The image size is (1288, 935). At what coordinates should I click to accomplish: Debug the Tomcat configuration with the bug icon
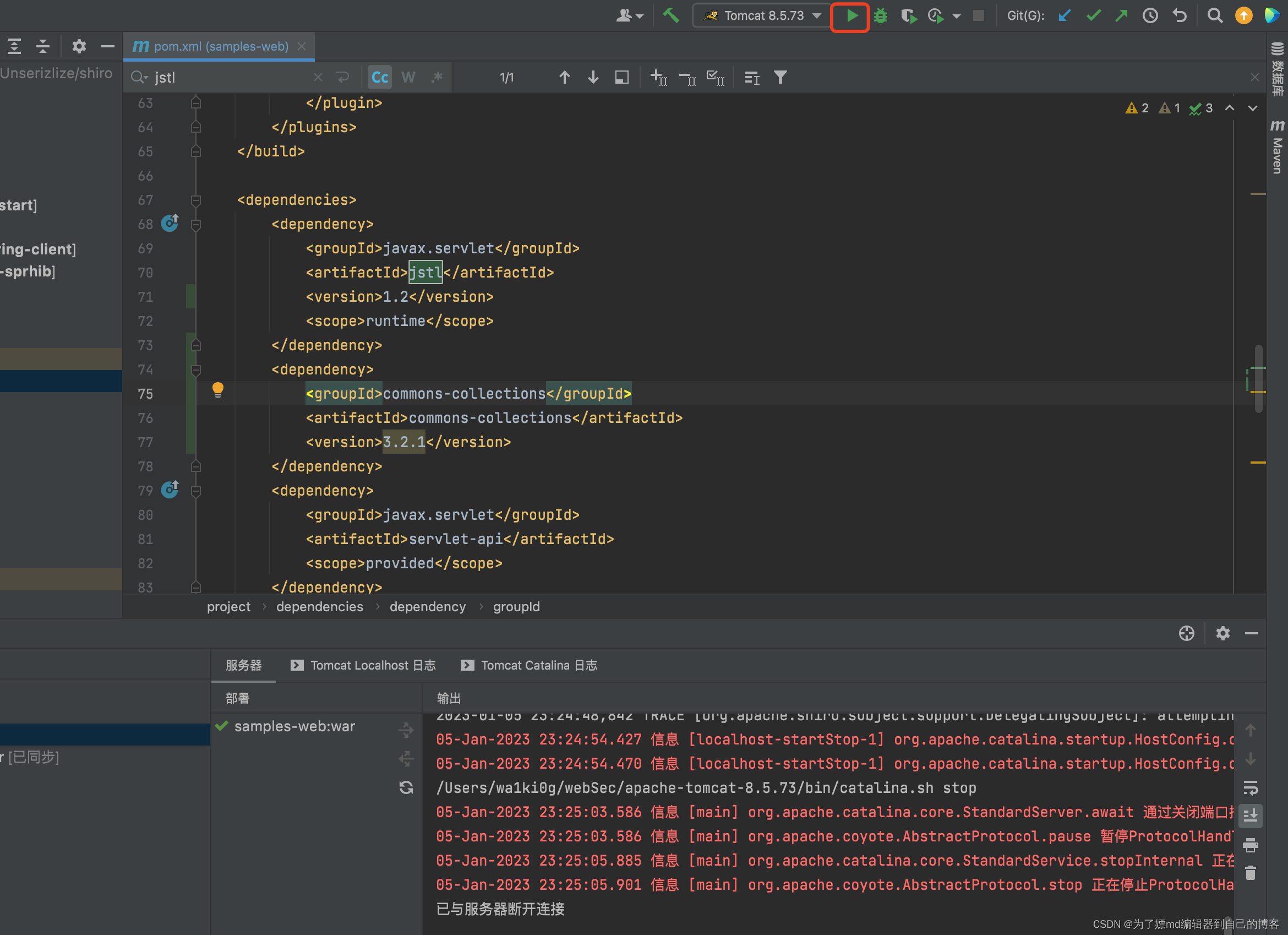880,16
